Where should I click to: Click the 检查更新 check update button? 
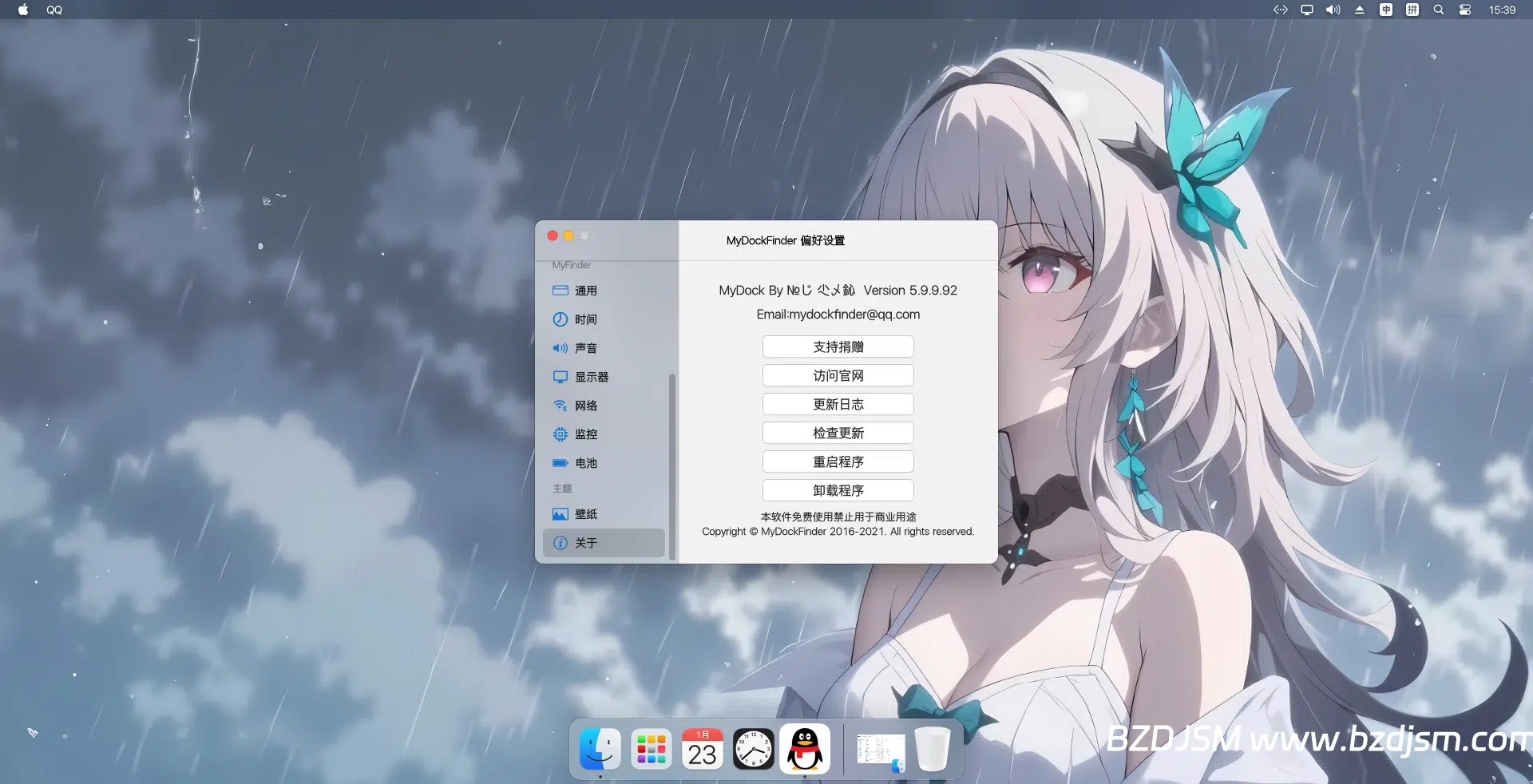click(x=838, y=433)
